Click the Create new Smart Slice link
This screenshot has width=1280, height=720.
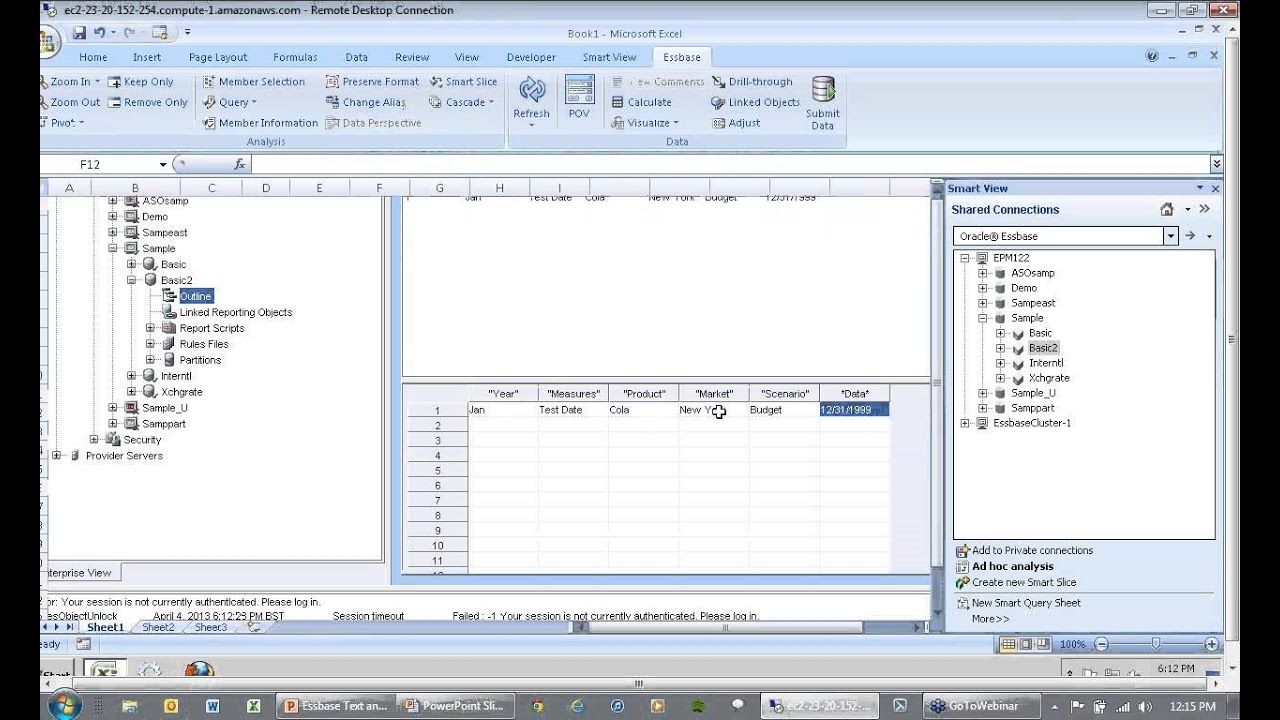pyautogui.click(x=1023, y=582)
